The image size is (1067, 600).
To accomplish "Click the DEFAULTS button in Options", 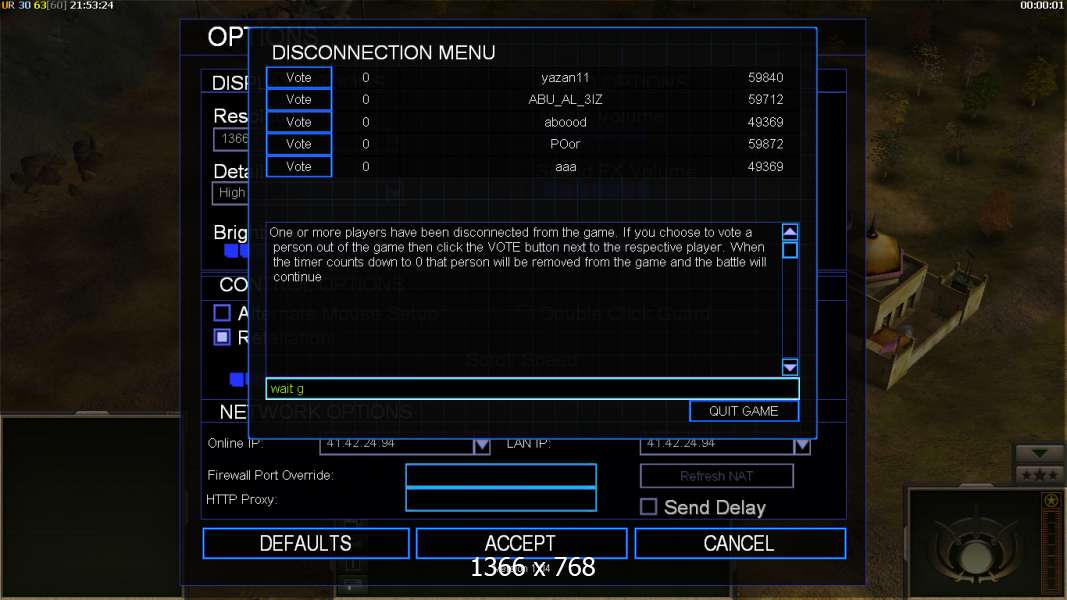I will tap(306, 544).
